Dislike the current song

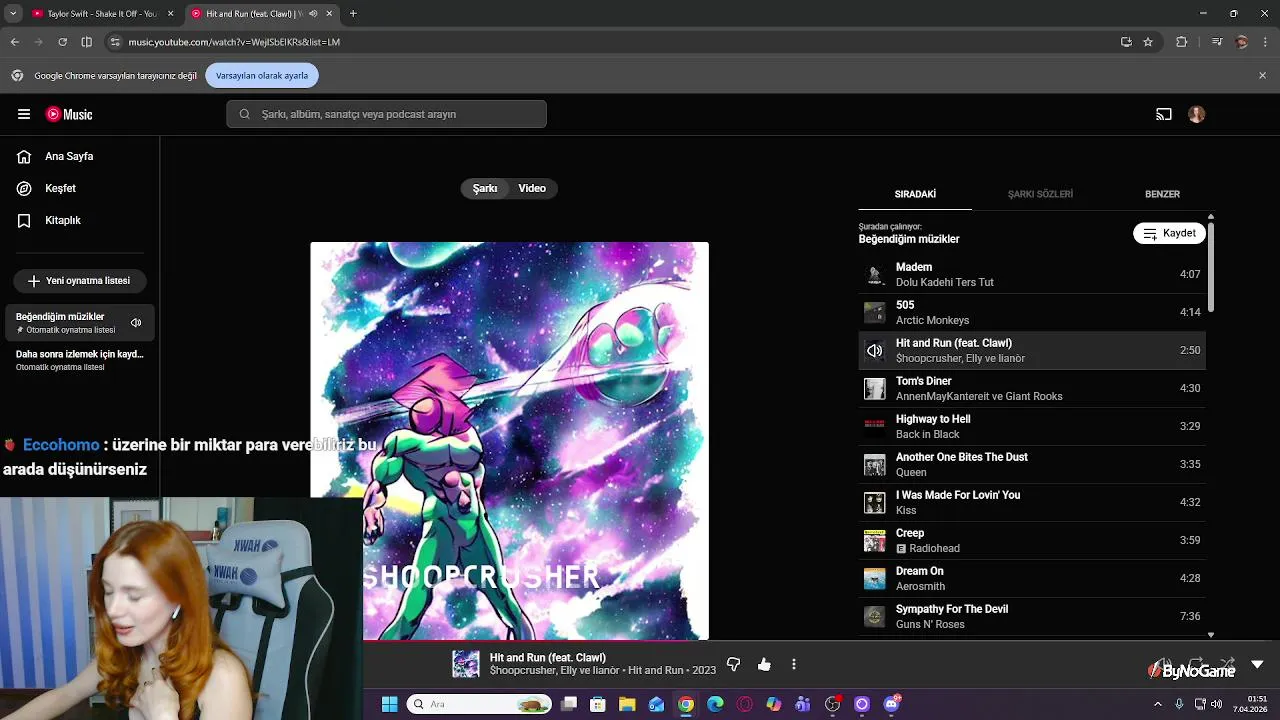click(733, 664)
